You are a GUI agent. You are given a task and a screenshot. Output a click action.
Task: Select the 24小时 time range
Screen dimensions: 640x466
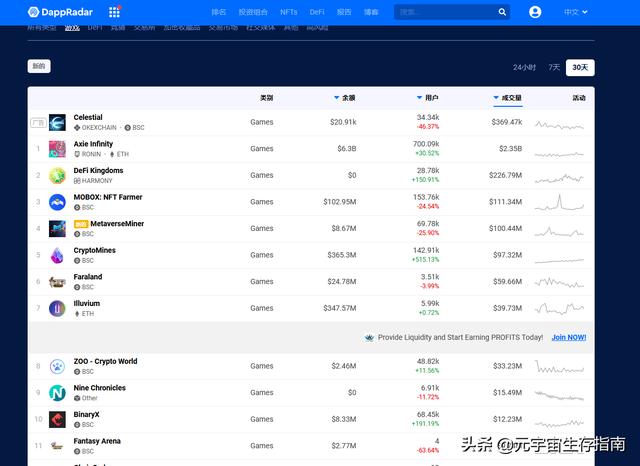pyautogui.click(x=525, y=67)
